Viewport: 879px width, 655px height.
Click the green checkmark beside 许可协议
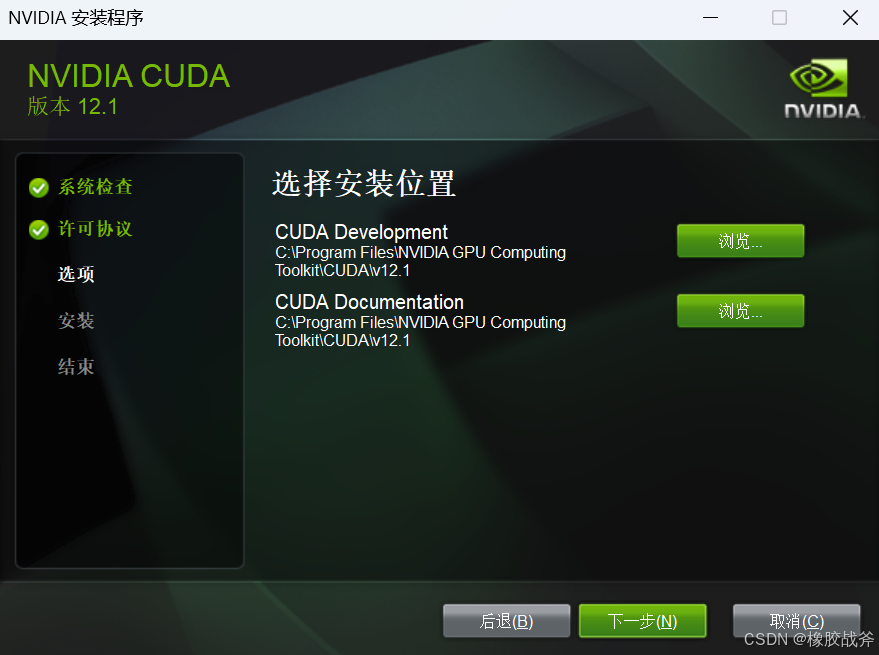pyautogui.click(x=39, y=229)
